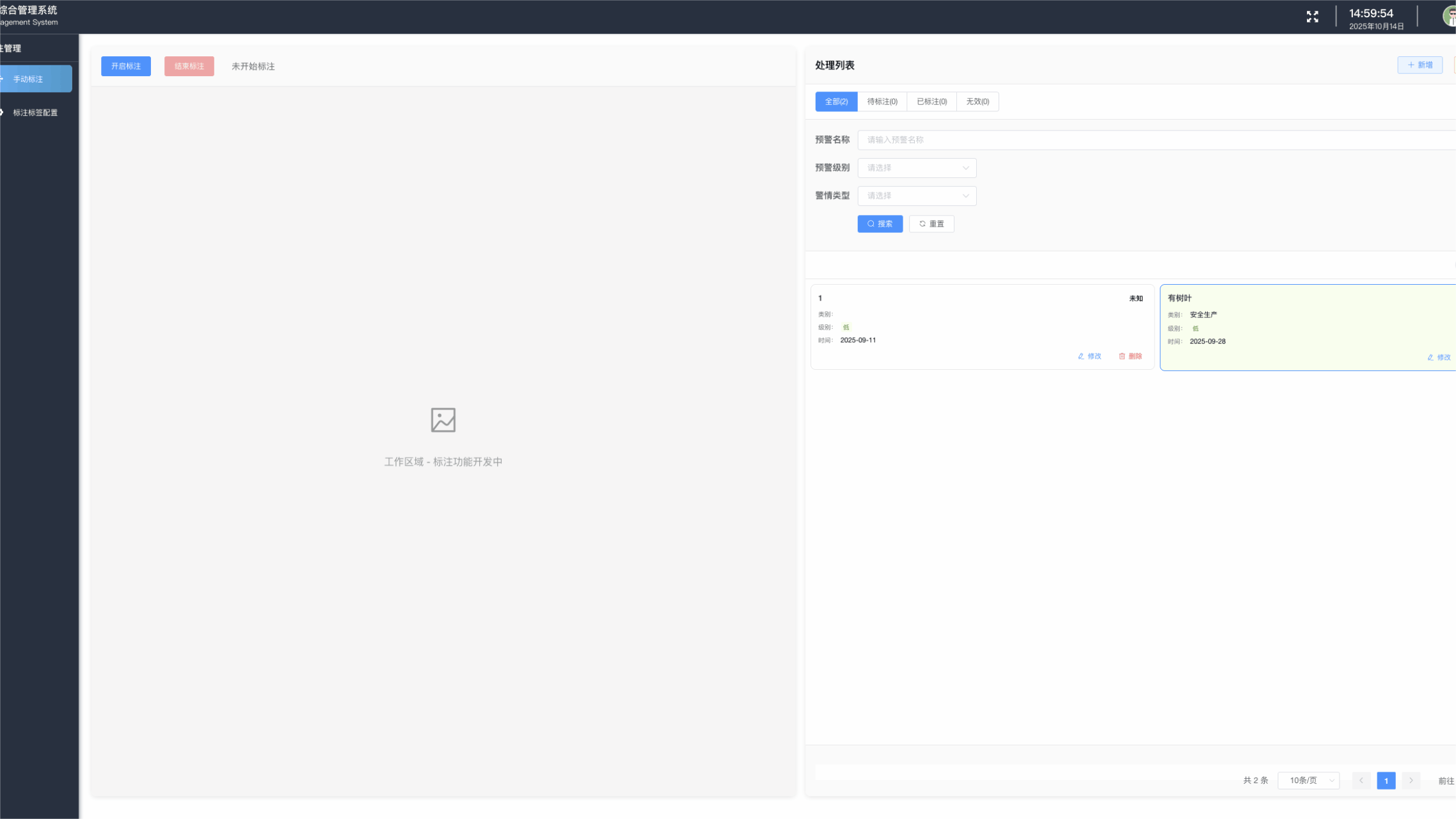Click the 重置 reset button
Screen dimensions: 1456x819
[x=931, y=224]
